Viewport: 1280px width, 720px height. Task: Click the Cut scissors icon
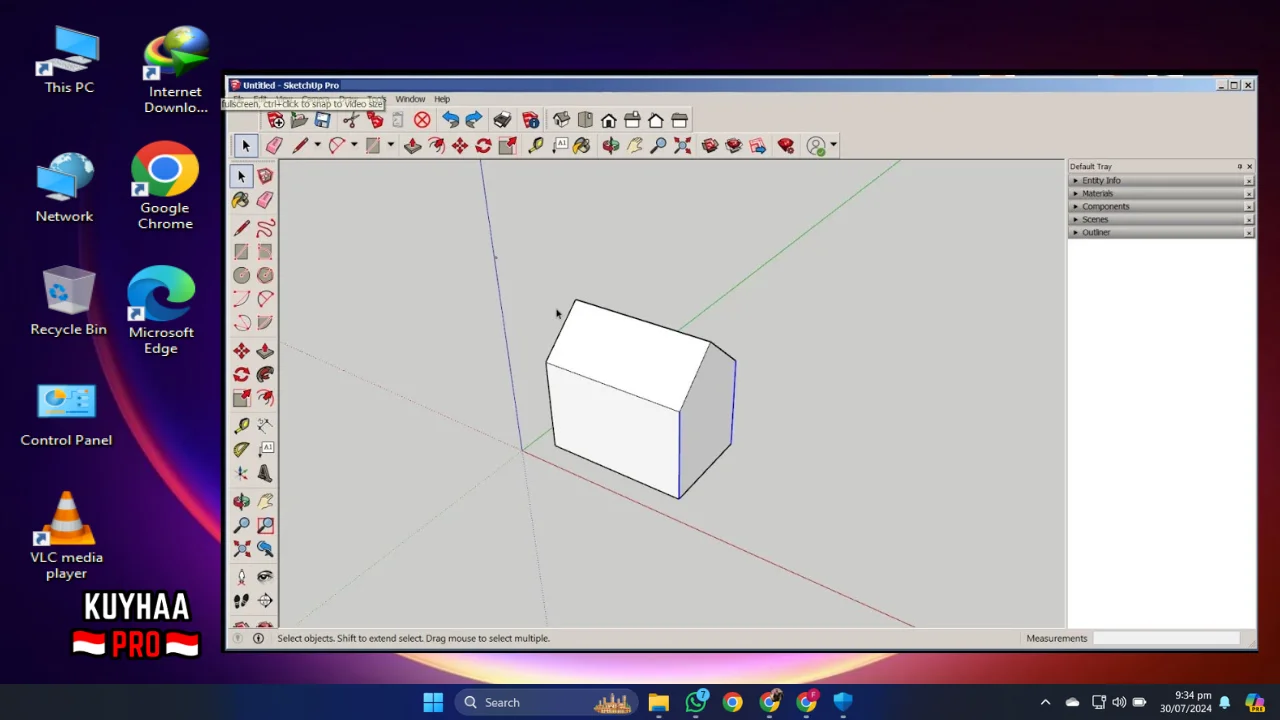click(350, 120)
